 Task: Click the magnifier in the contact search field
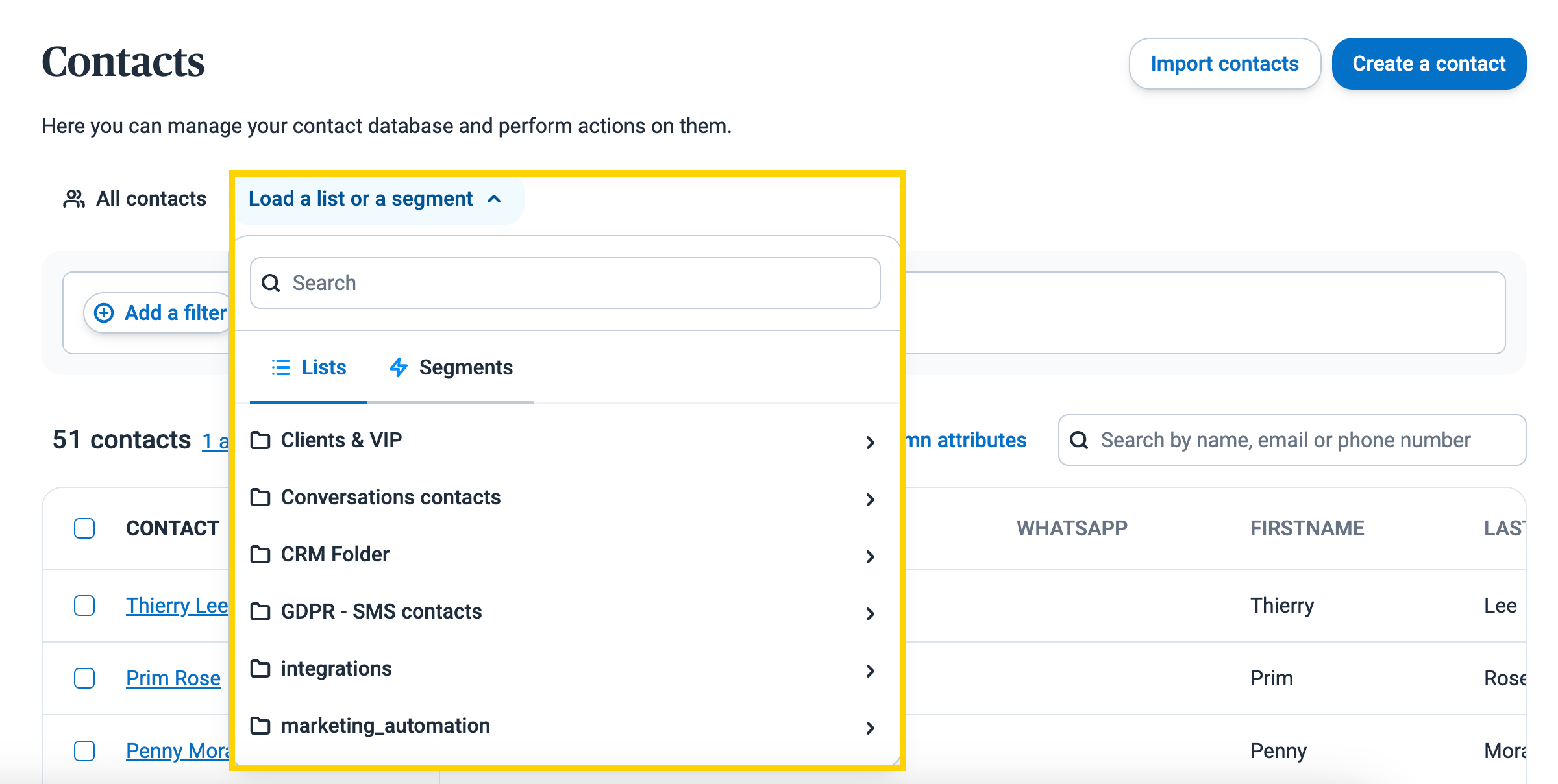pos(1080,439)
